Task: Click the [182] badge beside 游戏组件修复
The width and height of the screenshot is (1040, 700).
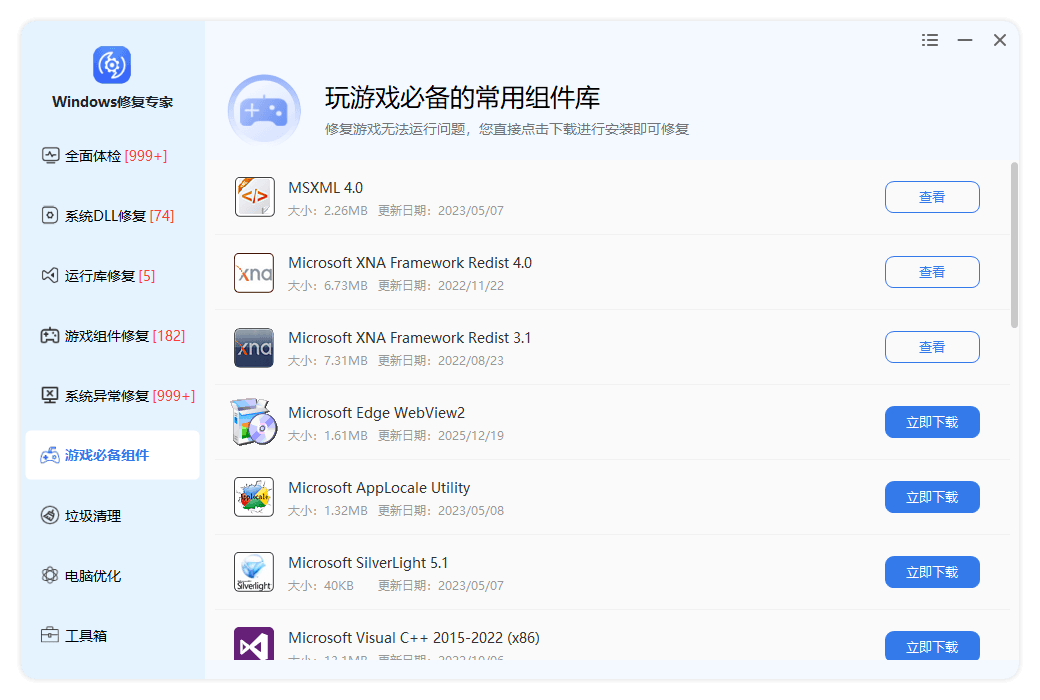Action: click(x=169, y=336)
